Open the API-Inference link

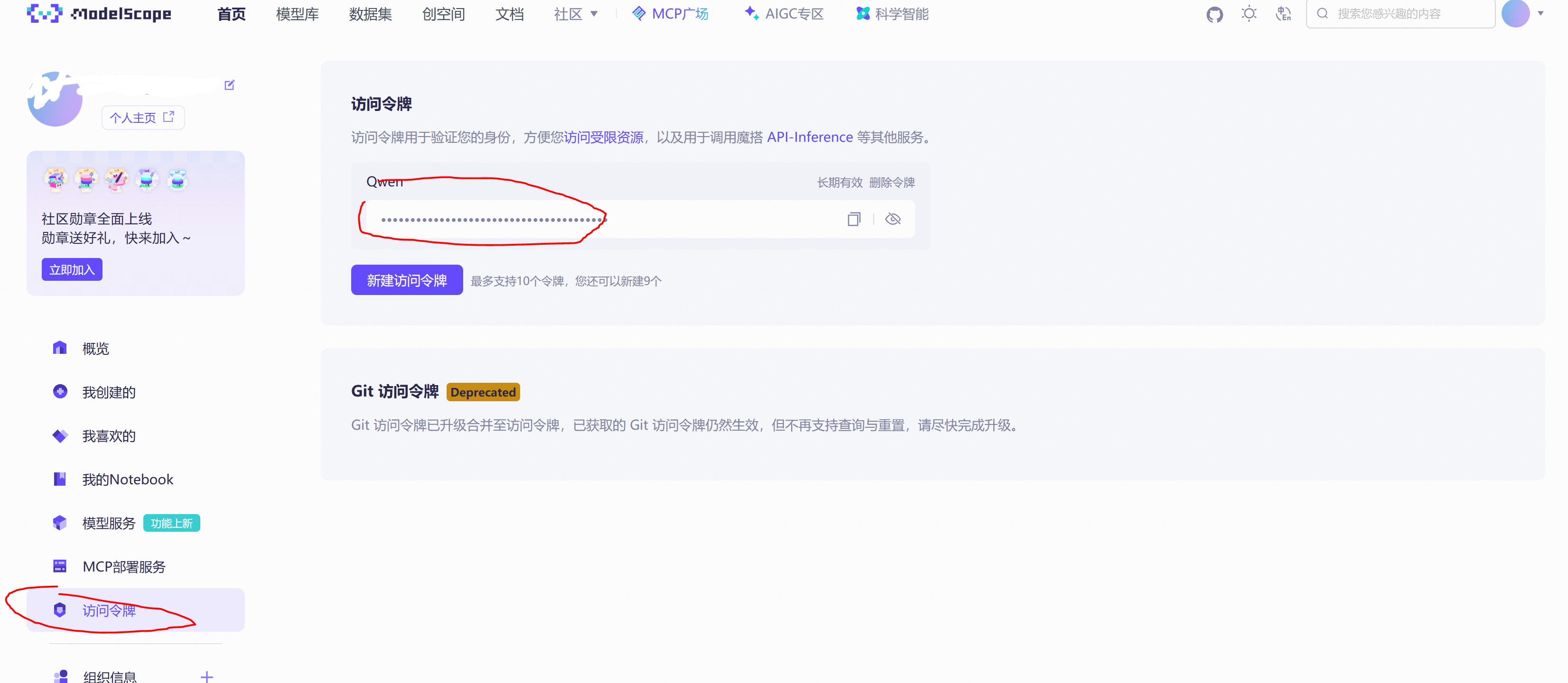point(810,138)
